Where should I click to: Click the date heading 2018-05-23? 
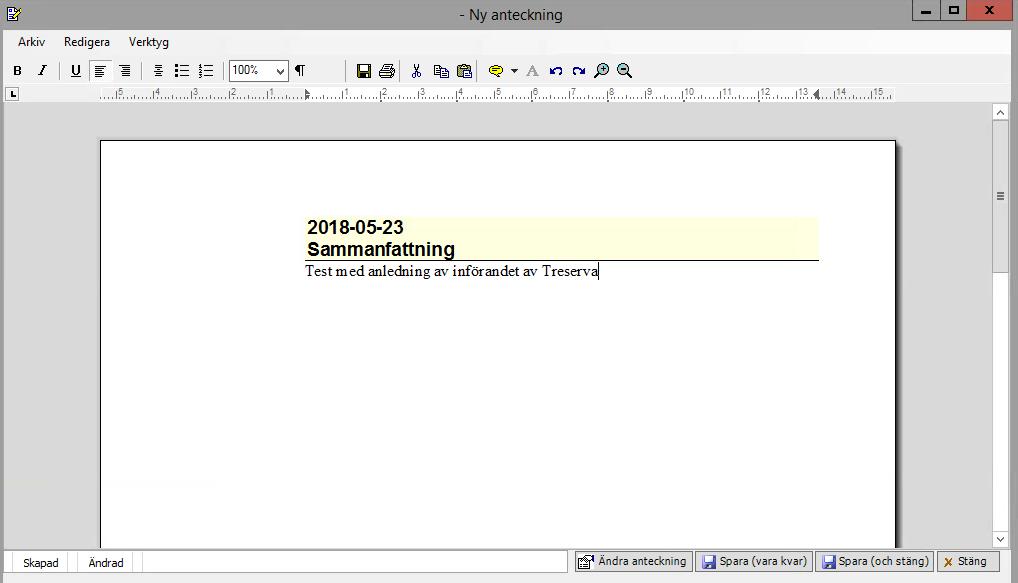[355, 227]
